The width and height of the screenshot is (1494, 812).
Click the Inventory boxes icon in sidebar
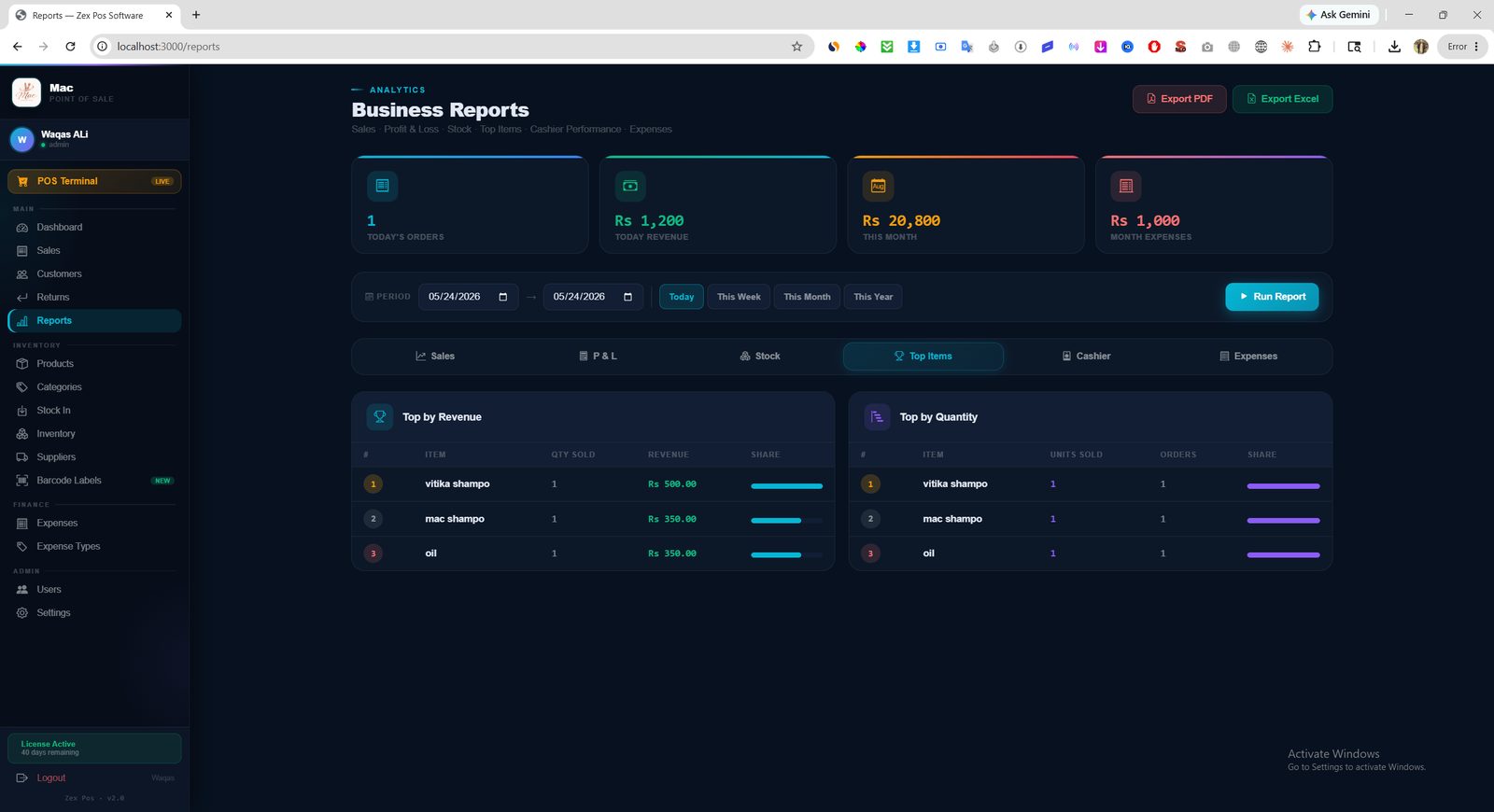pyautogui.click(x=22, y=434)
